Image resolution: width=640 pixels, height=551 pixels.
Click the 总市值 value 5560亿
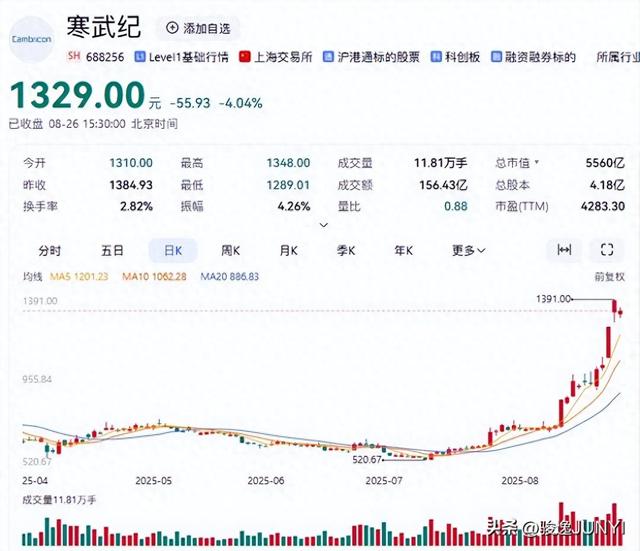(x=605, y=163)
